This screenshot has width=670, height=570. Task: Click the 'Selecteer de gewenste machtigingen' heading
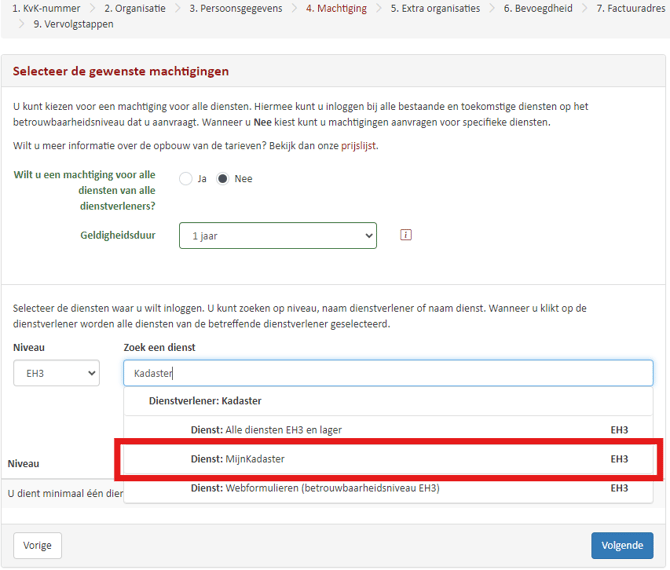pyautogui.click(x=120, y=71)
